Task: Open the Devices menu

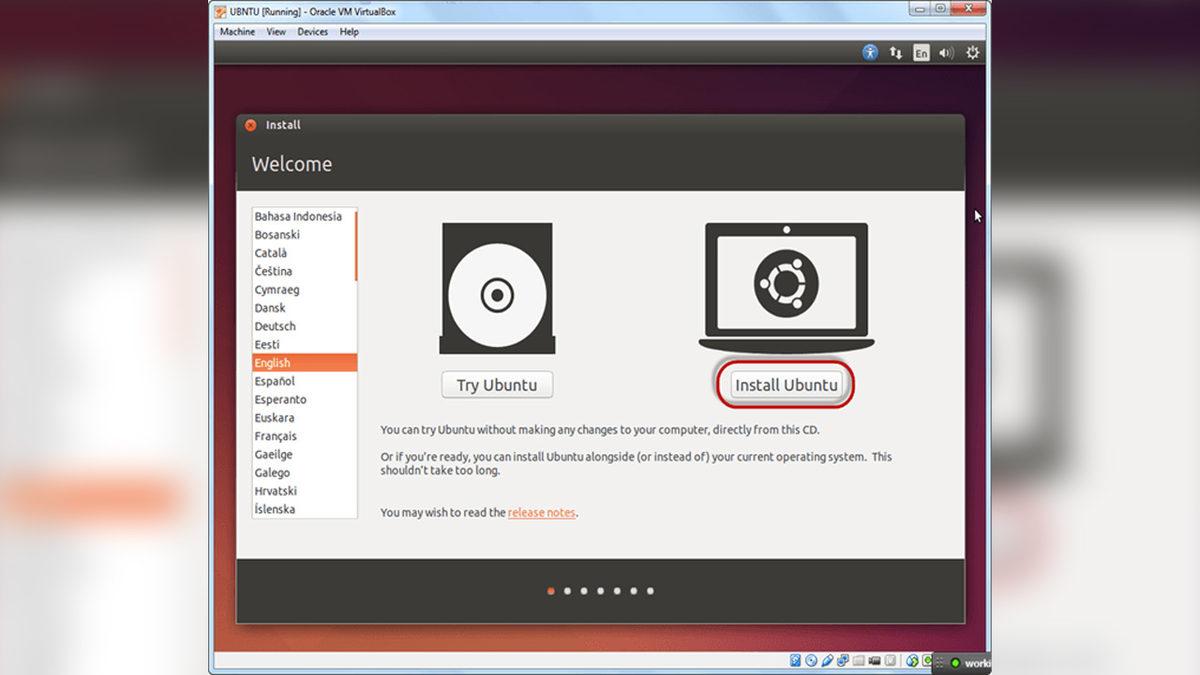Action: pos(312,31)
